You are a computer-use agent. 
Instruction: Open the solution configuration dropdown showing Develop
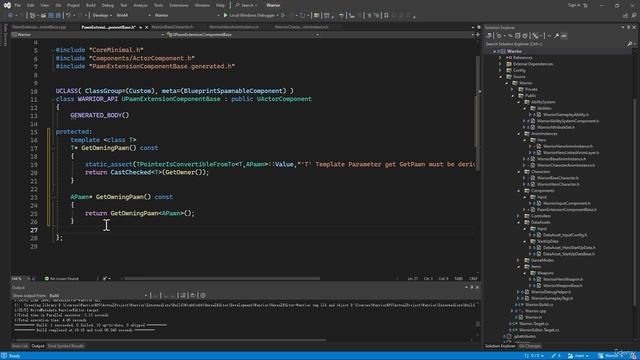pos(101,16)
